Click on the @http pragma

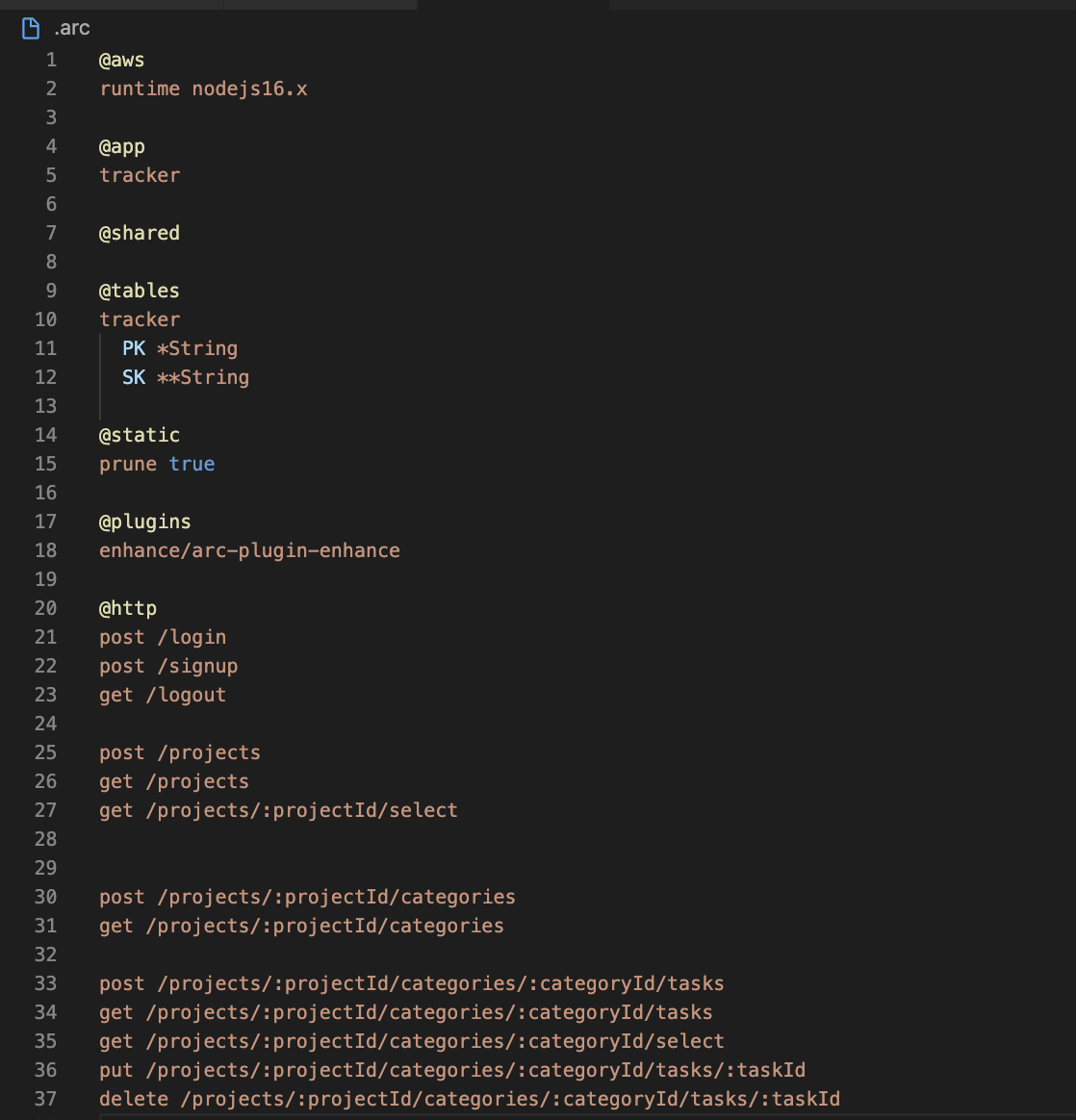(x=128, y=608)
